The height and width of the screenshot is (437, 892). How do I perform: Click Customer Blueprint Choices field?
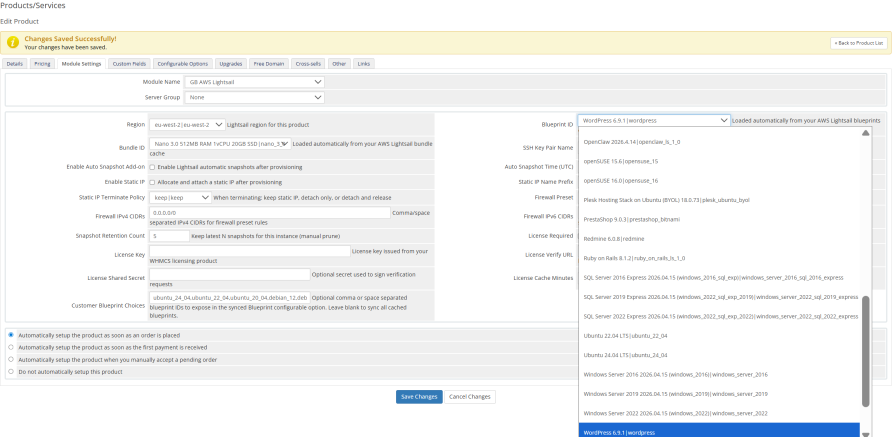click(x=230, y=298)
